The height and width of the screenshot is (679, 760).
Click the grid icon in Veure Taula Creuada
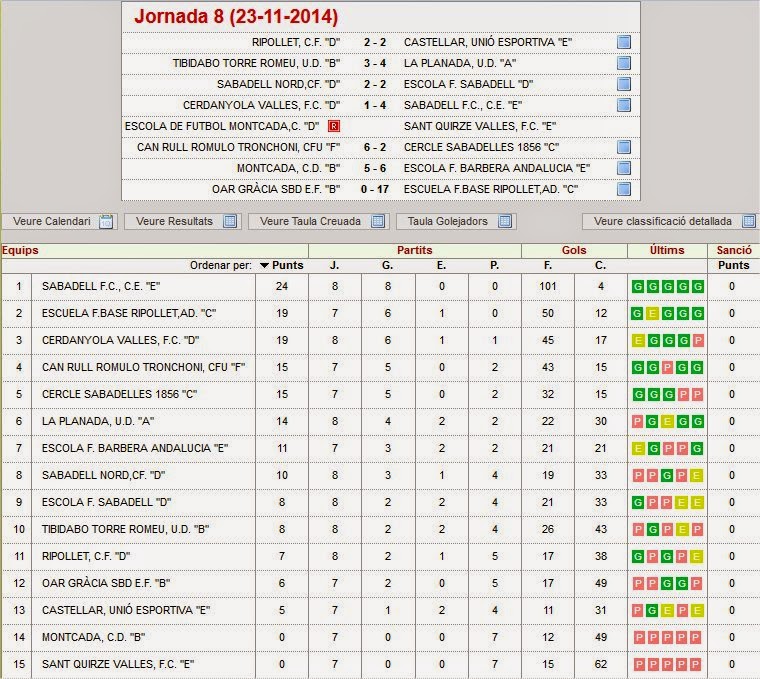point(378,221)
